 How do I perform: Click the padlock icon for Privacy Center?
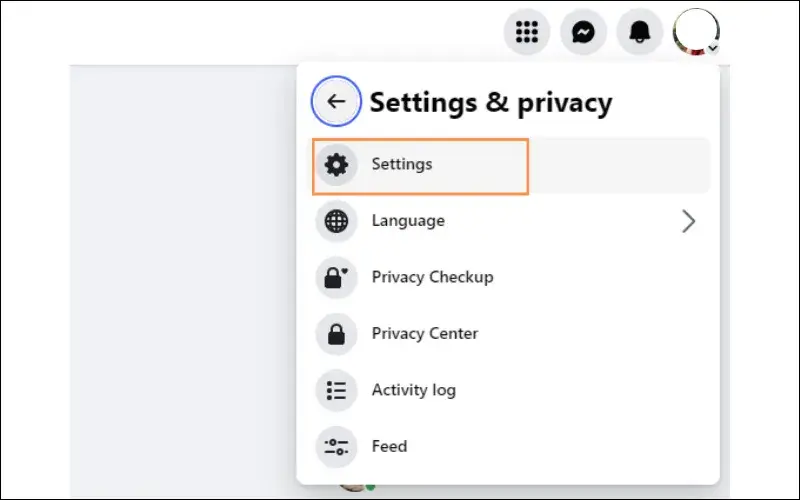(x=336, y=335)
